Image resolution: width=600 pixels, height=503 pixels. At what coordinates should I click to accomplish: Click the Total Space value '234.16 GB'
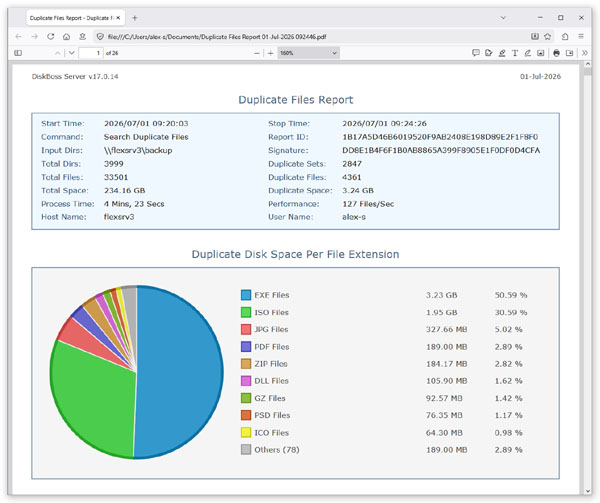124,190
